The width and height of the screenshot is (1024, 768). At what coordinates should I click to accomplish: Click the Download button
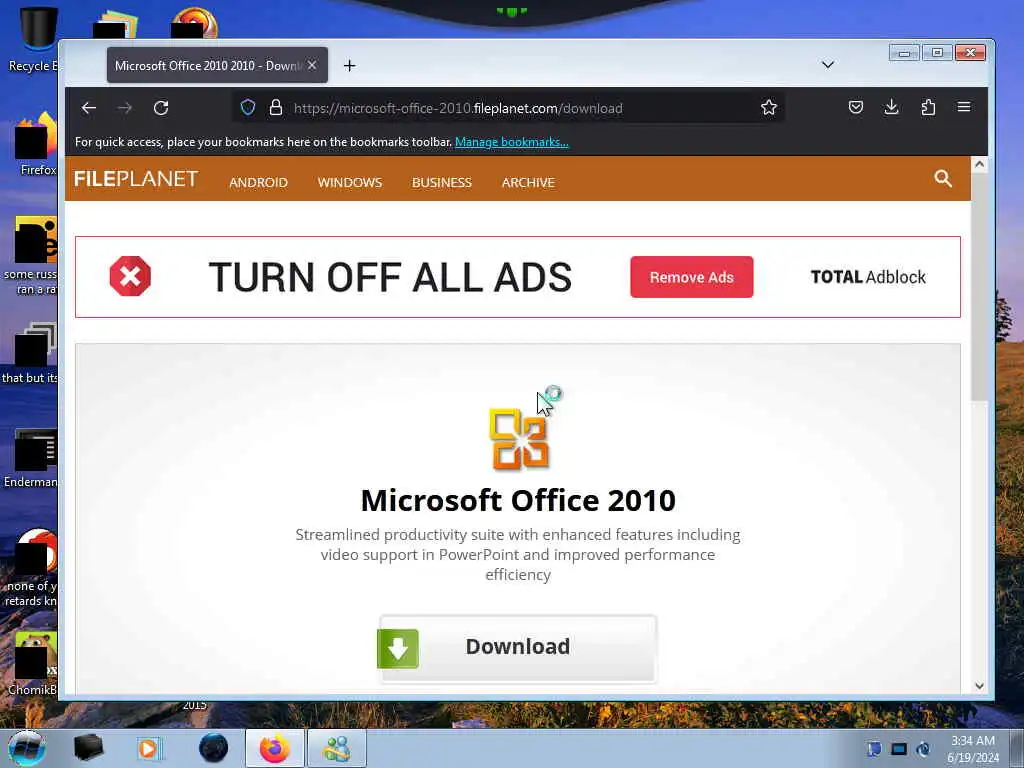[x=517, y=648]
